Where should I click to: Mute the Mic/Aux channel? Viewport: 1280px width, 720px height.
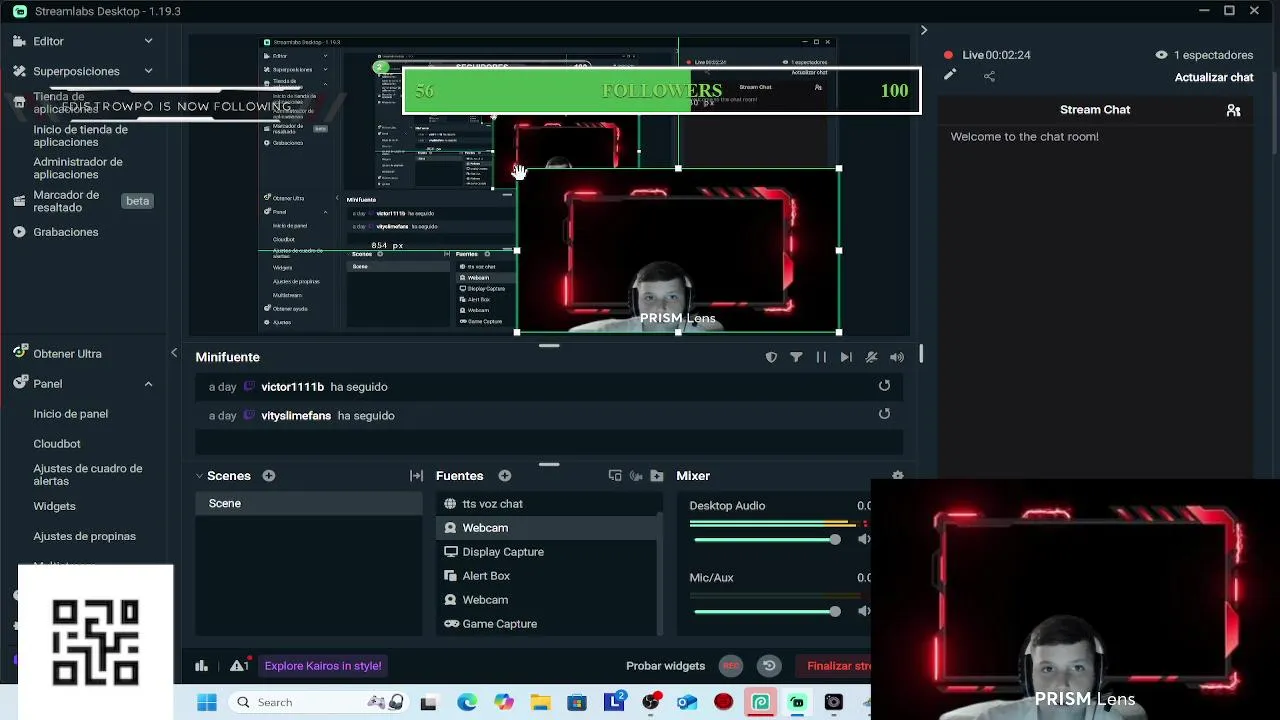click(864, 611)
